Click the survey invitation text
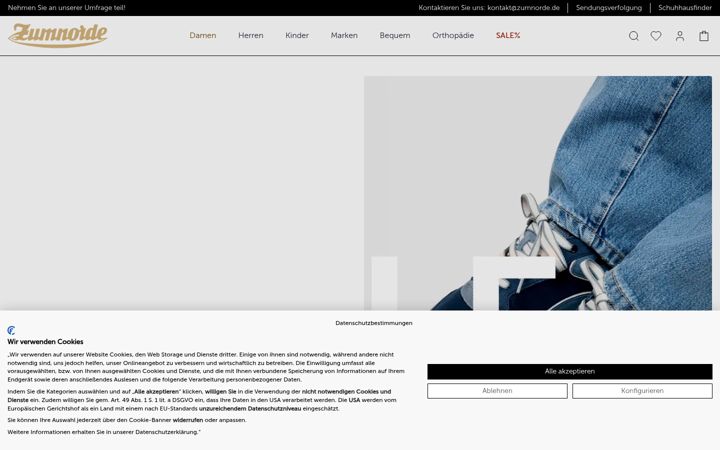The height and width of the screenshot is (450, 720). (67, 8)
